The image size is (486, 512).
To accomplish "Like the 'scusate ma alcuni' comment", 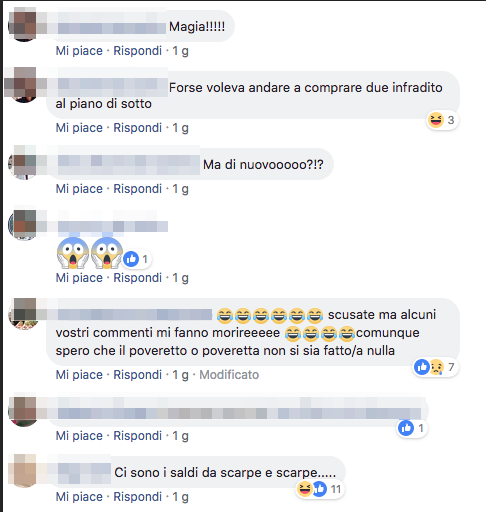I will click(79, 375).
